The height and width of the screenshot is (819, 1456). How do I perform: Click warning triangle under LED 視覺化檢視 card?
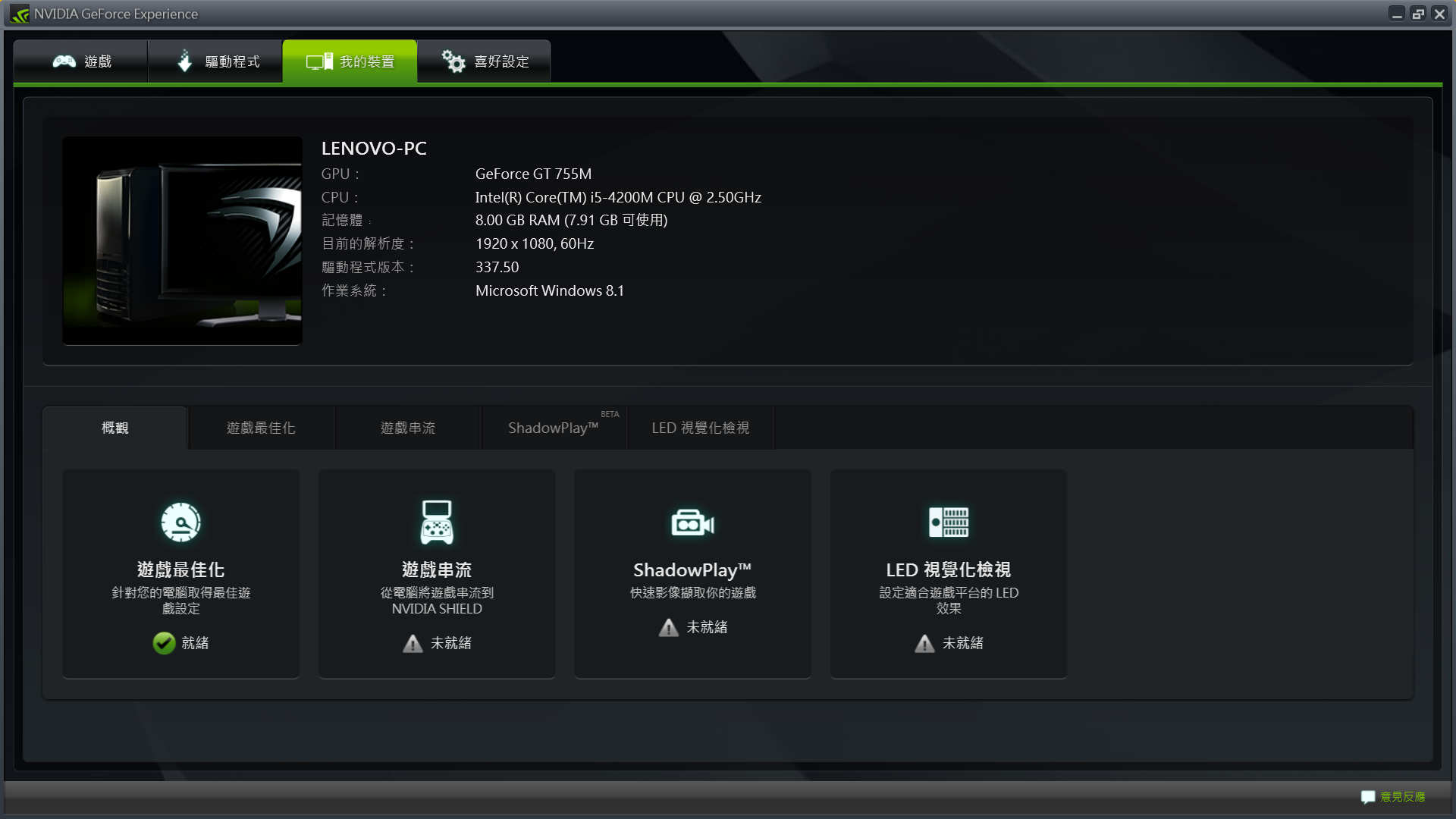pyautogui.click(x=924, y=644)
